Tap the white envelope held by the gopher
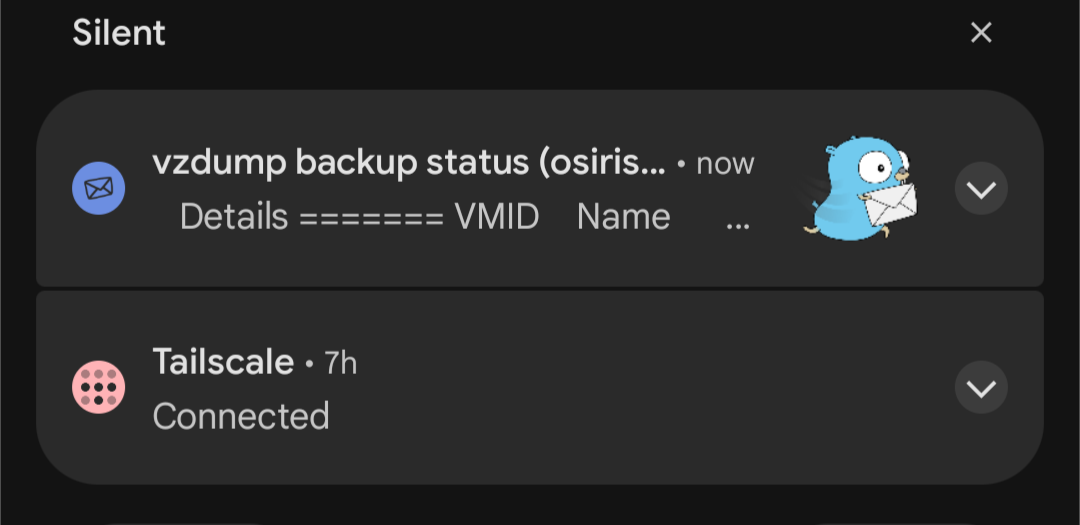The width and height of the screenshot is (1080, 525). [x=890, y=205]
